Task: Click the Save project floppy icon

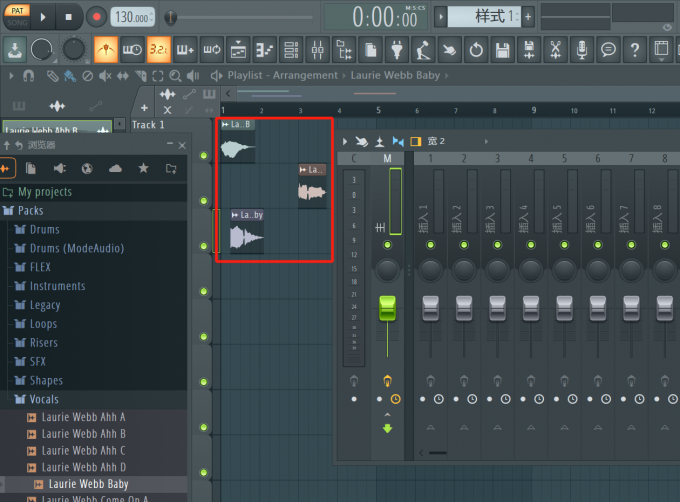Action: 503,50
